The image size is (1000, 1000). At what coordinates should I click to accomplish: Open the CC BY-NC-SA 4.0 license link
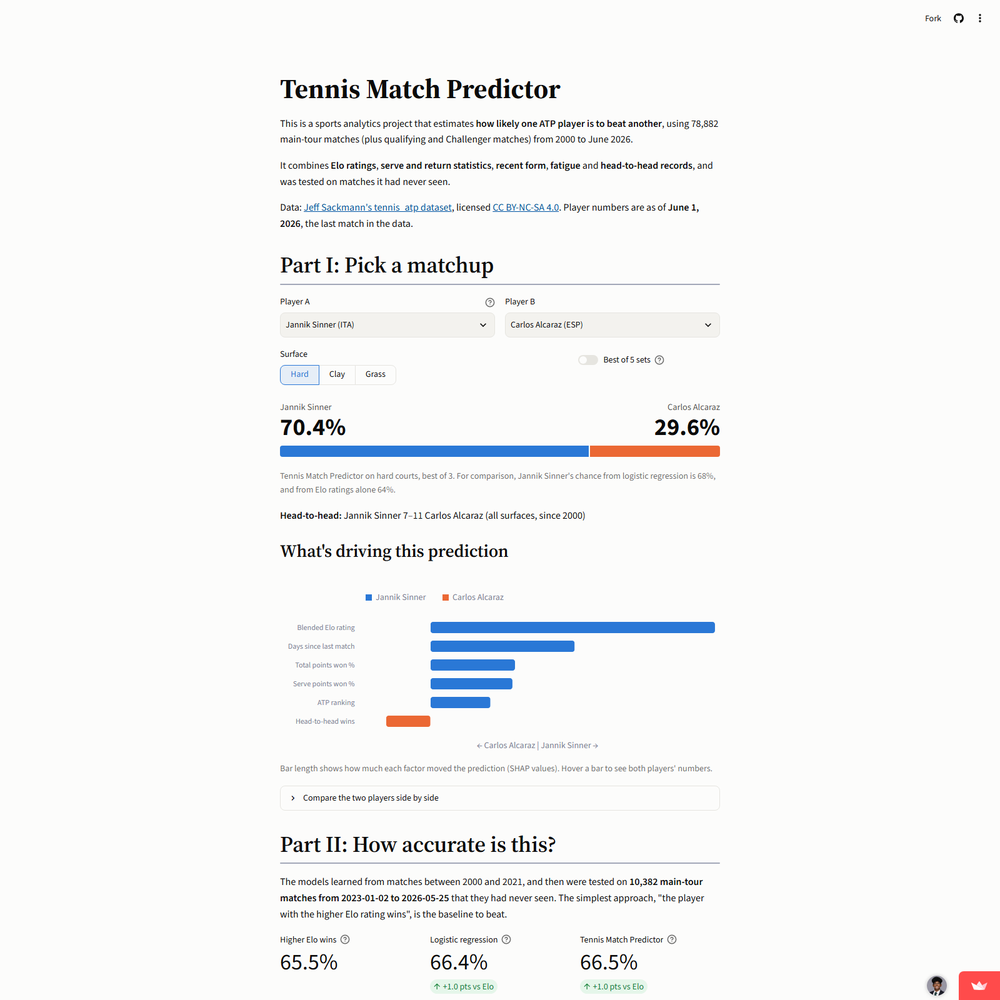[526, 207]
